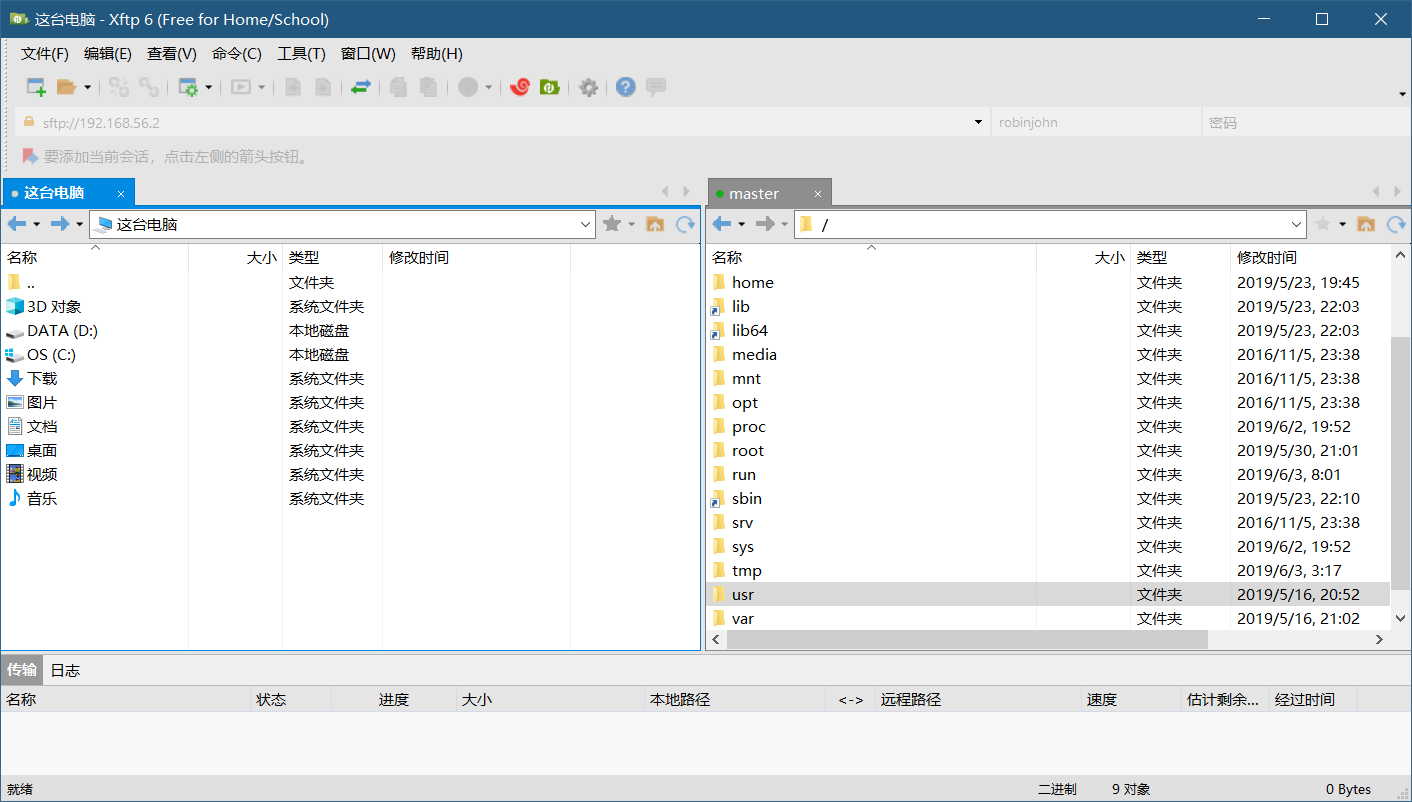Click the green Xftp folder icon
The width and height of the screenshot is (1412, 802).
pyautogui.click(x=549, y=87)
